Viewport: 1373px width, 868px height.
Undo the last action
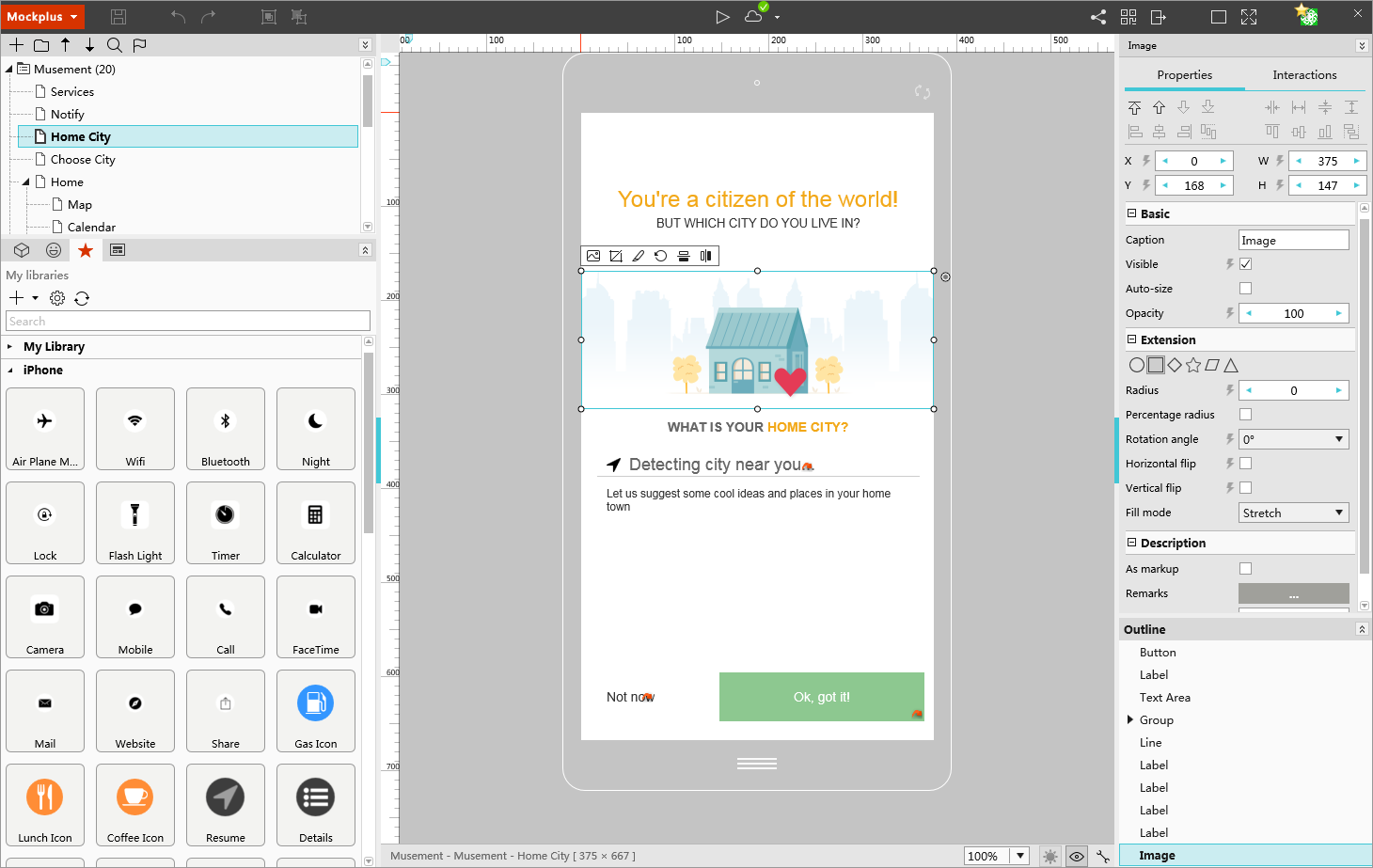tap(179, 17)
